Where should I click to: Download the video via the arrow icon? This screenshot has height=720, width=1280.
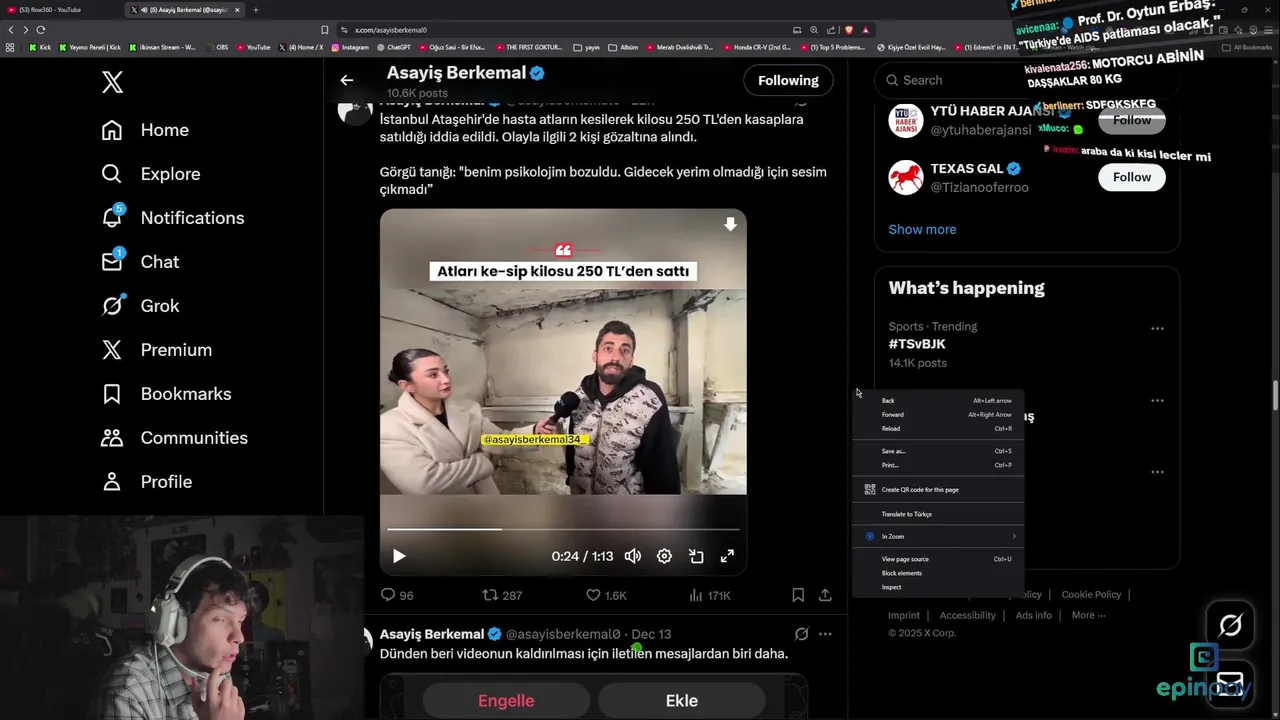731,225
